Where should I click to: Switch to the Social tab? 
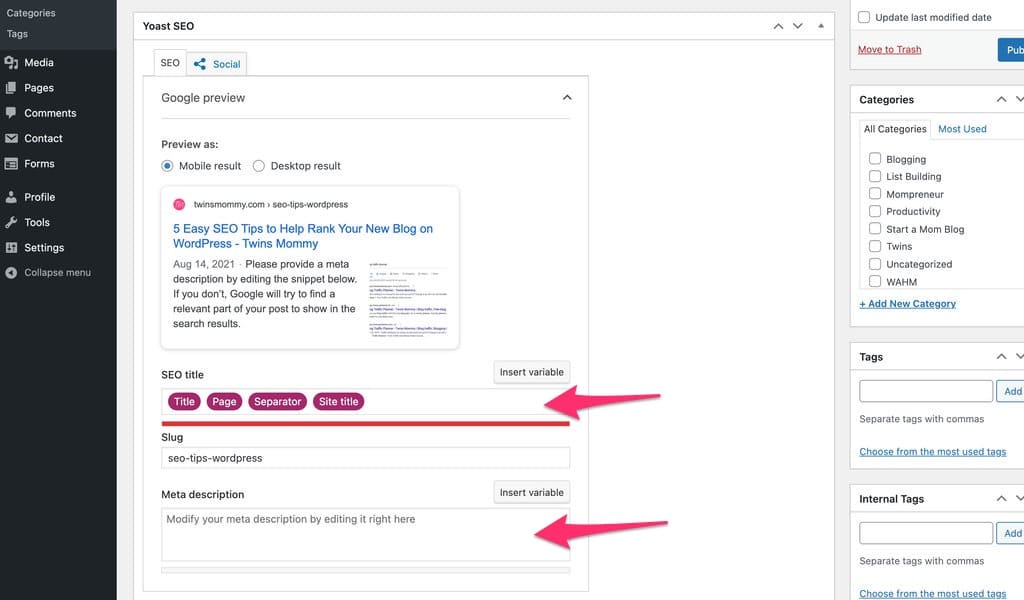[217, 64]
